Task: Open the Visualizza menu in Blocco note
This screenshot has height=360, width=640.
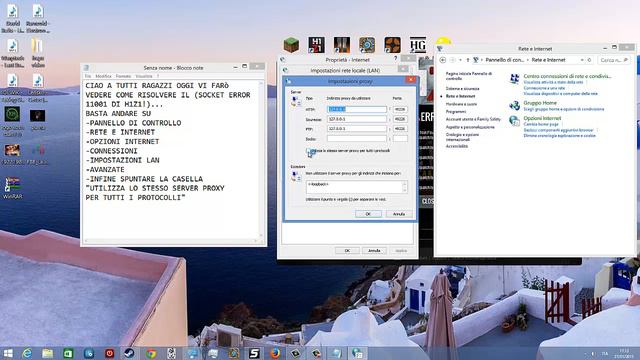Action: pyautogui.click(x=144, y=76)
